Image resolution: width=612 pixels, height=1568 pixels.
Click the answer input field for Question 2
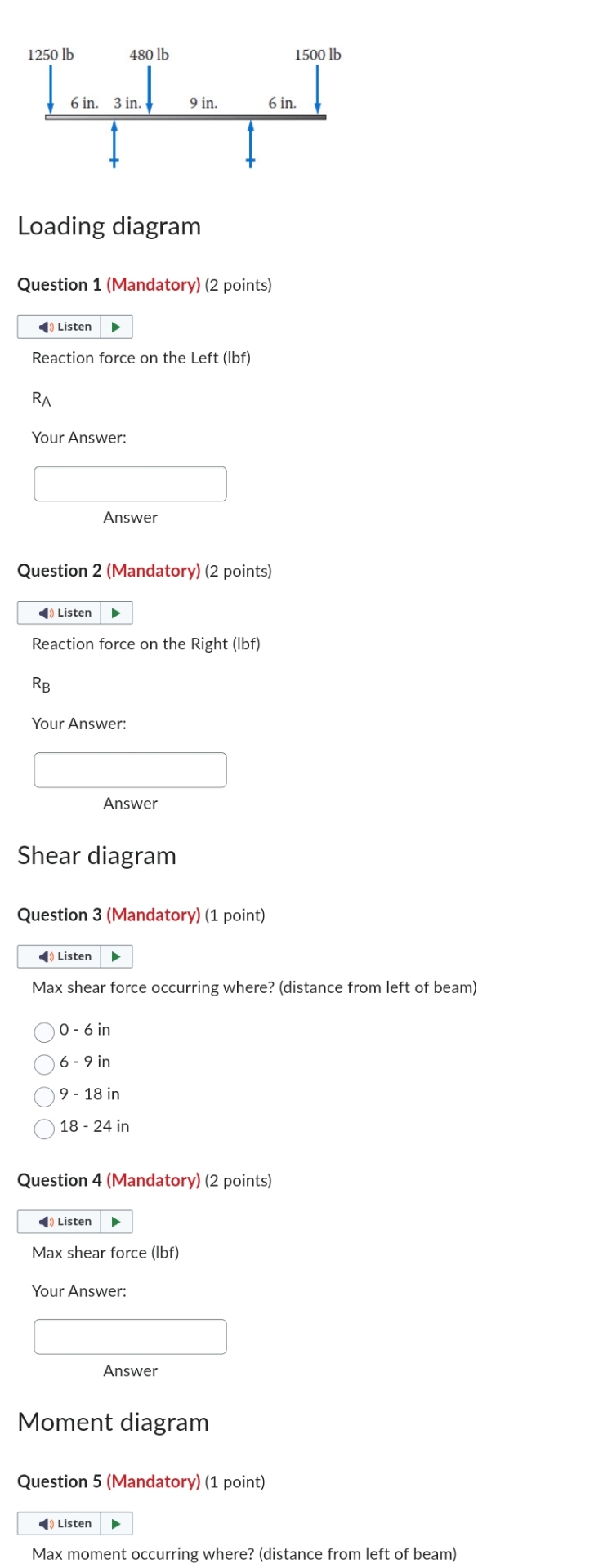click(x=130, y=769)
